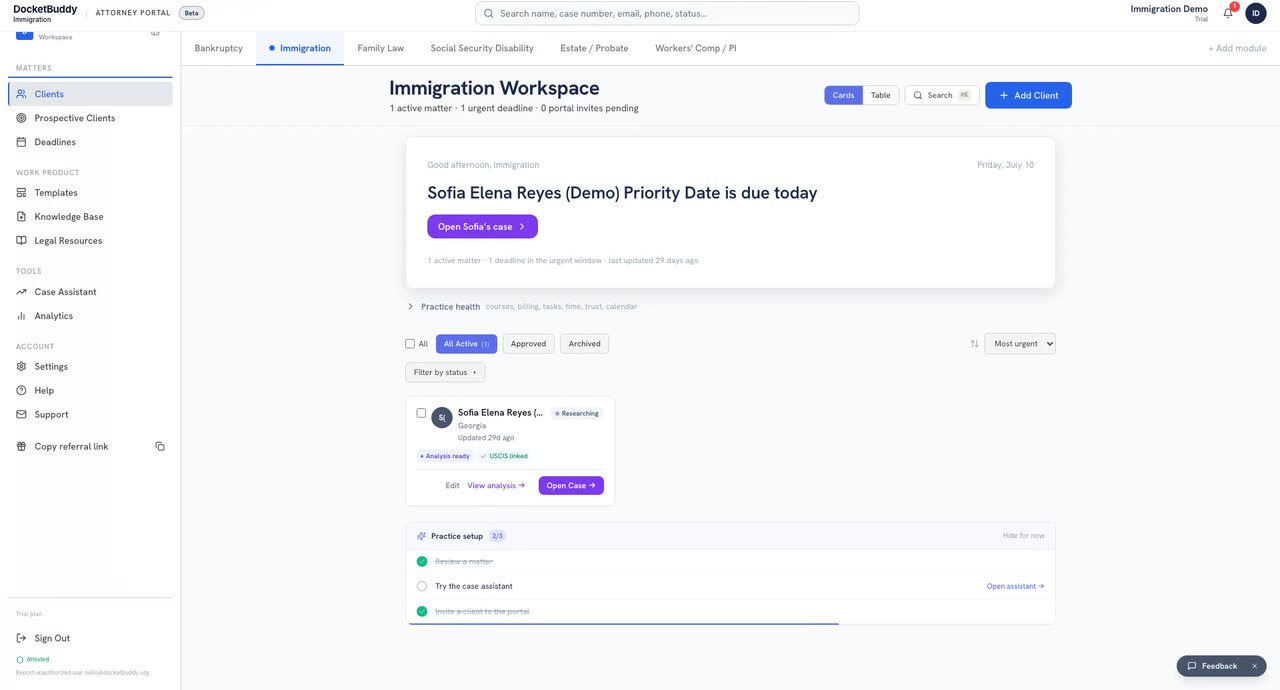Click the Case Assistant trend icon
1280x690 pixels.
[x=21, y=292]
